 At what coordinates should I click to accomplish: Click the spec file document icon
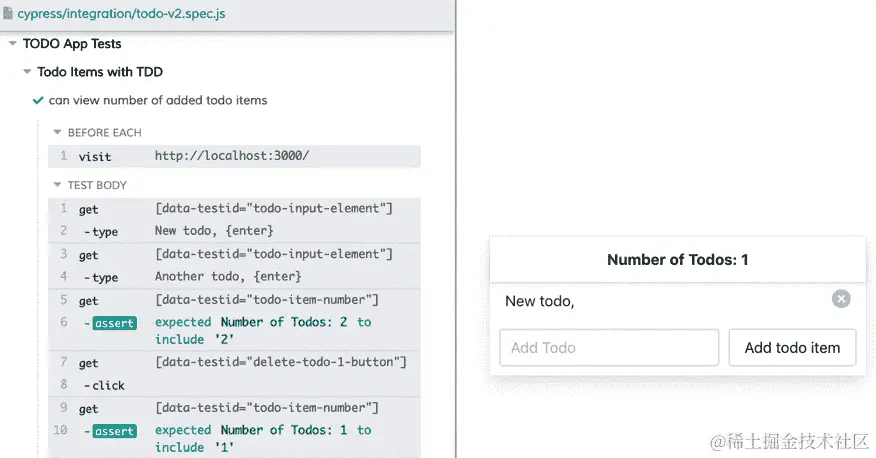coord(8,13)
